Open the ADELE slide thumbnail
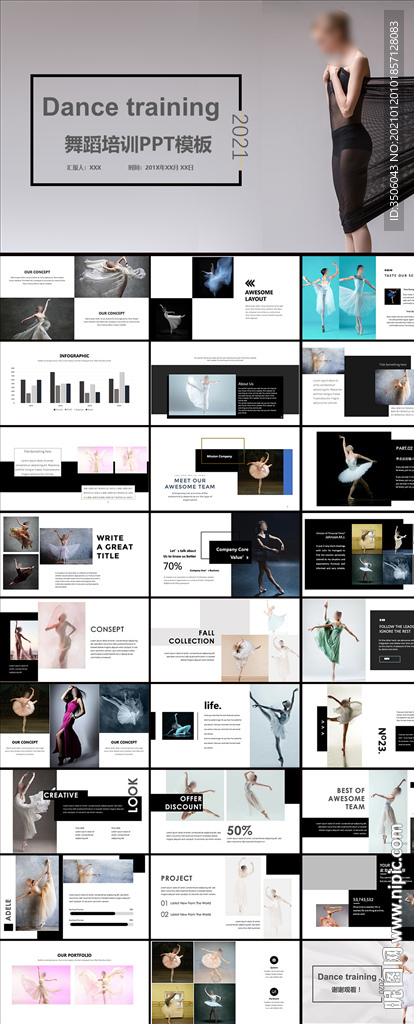Image resolution: width=414 pixels, height=1024 pixels. (x=74, y=897)
